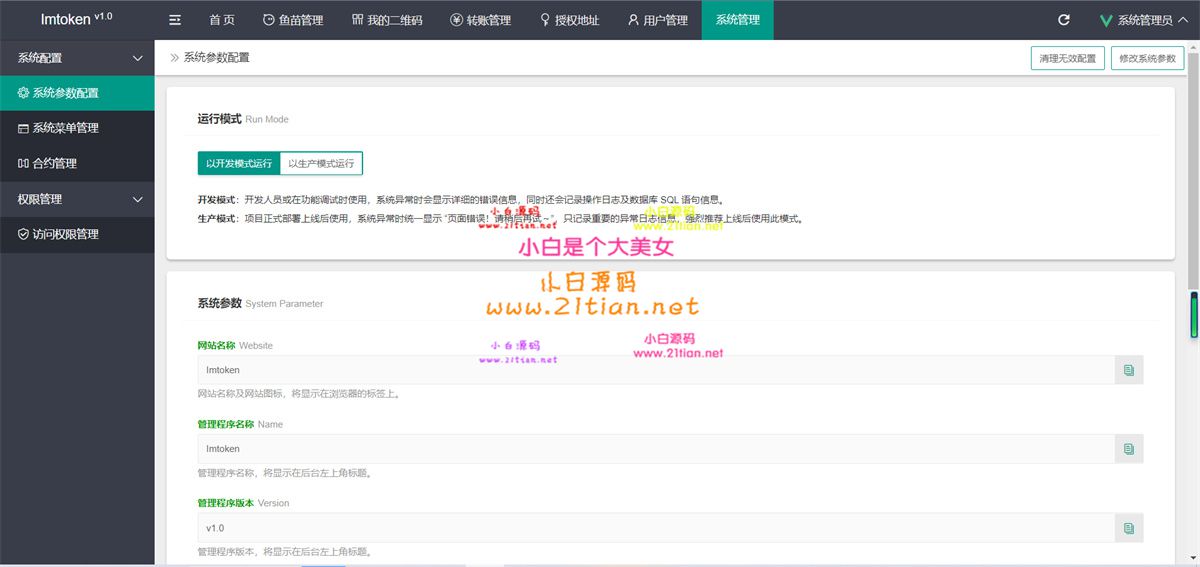Click the 访问权限管理 shield icon

click(24, 234)
